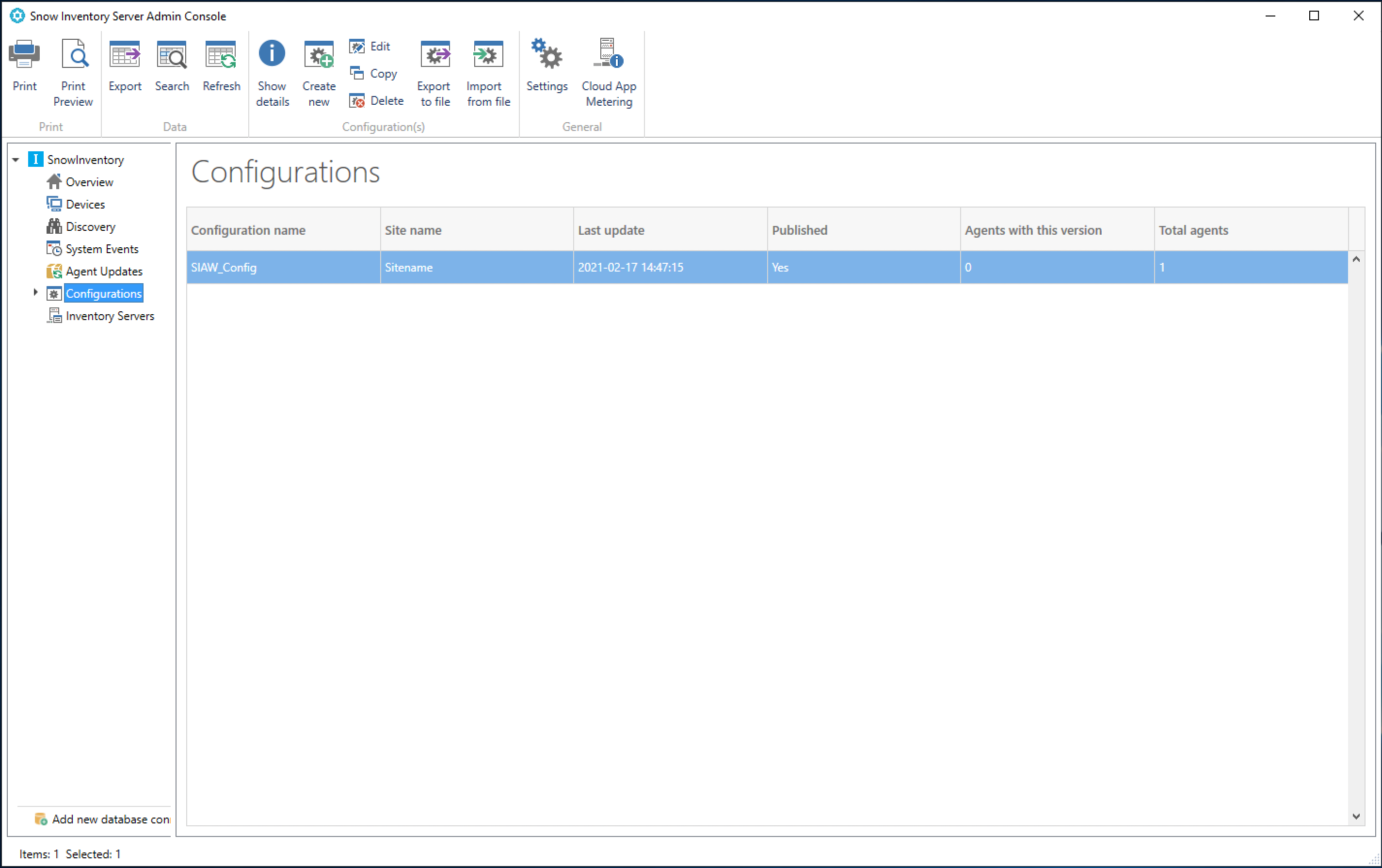Select Configurations in left sidebar

103,293
